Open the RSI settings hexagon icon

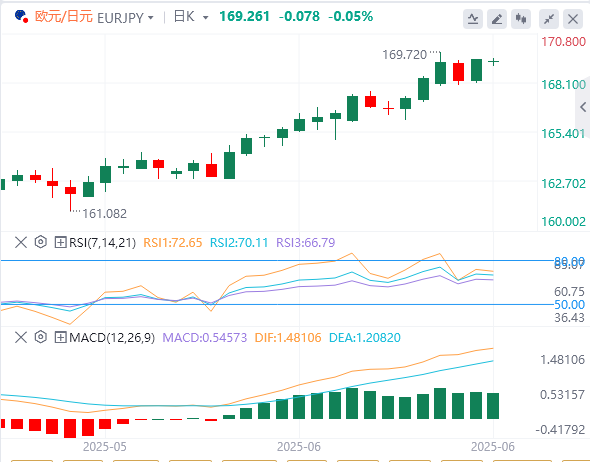pyautogui.click(x=41, y=242)
